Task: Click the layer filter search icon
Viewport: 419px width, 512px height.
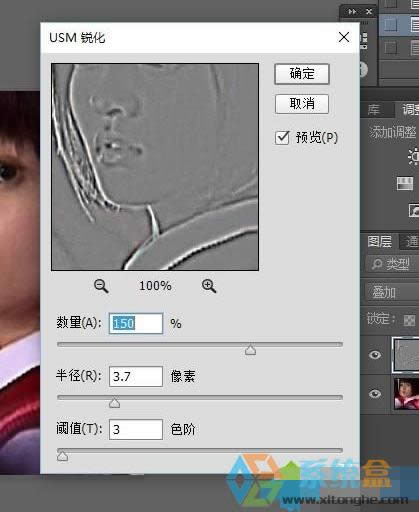Action: click(x=377, y=264)
